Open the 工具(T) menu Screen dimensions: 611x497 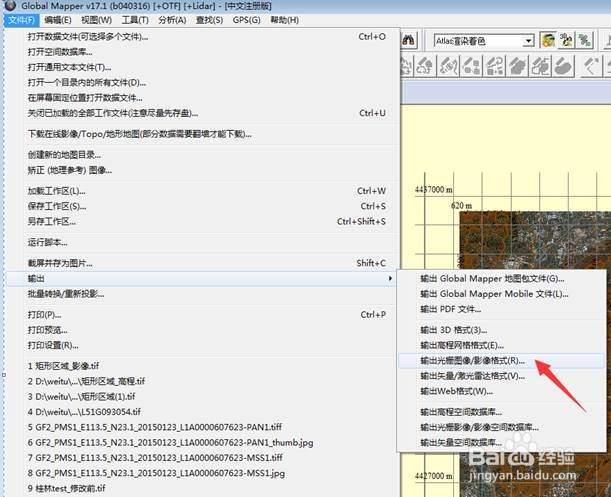point(135,20)
